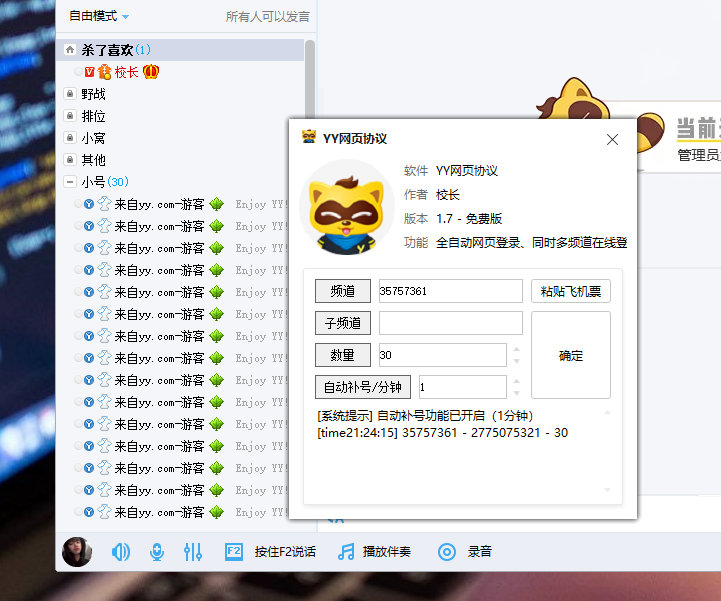
Task: Decrease the quantity spinner down arrow
Action: (x=516, y=361)
